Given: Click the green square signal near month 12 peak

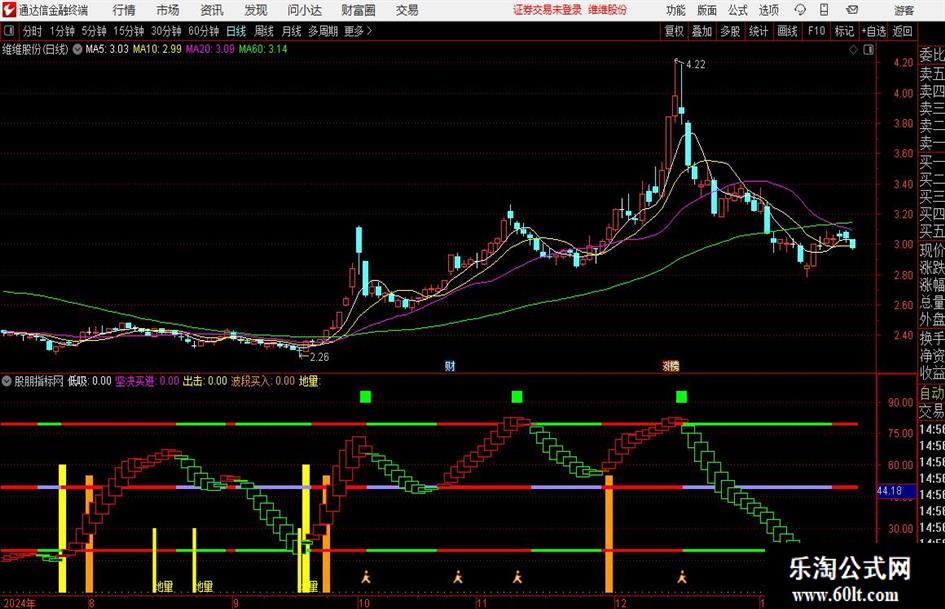Looking at the screenshot, I should 682,396.
